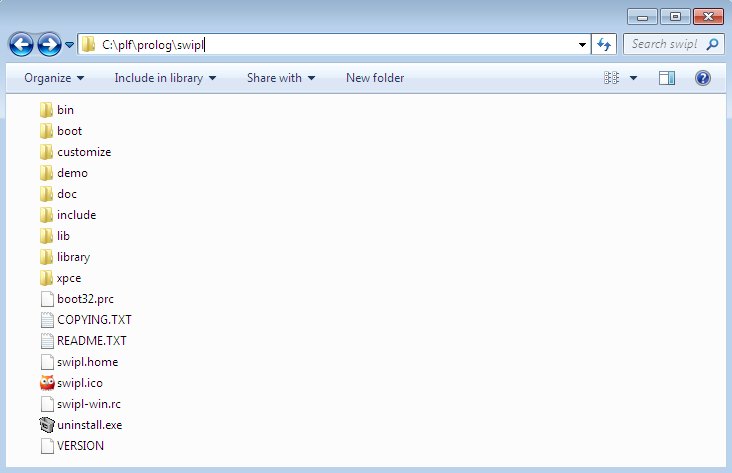Viewport: 732px width, 473px height.
Task: Select the uninstall.exe program icon
Action: coord(47,425)
